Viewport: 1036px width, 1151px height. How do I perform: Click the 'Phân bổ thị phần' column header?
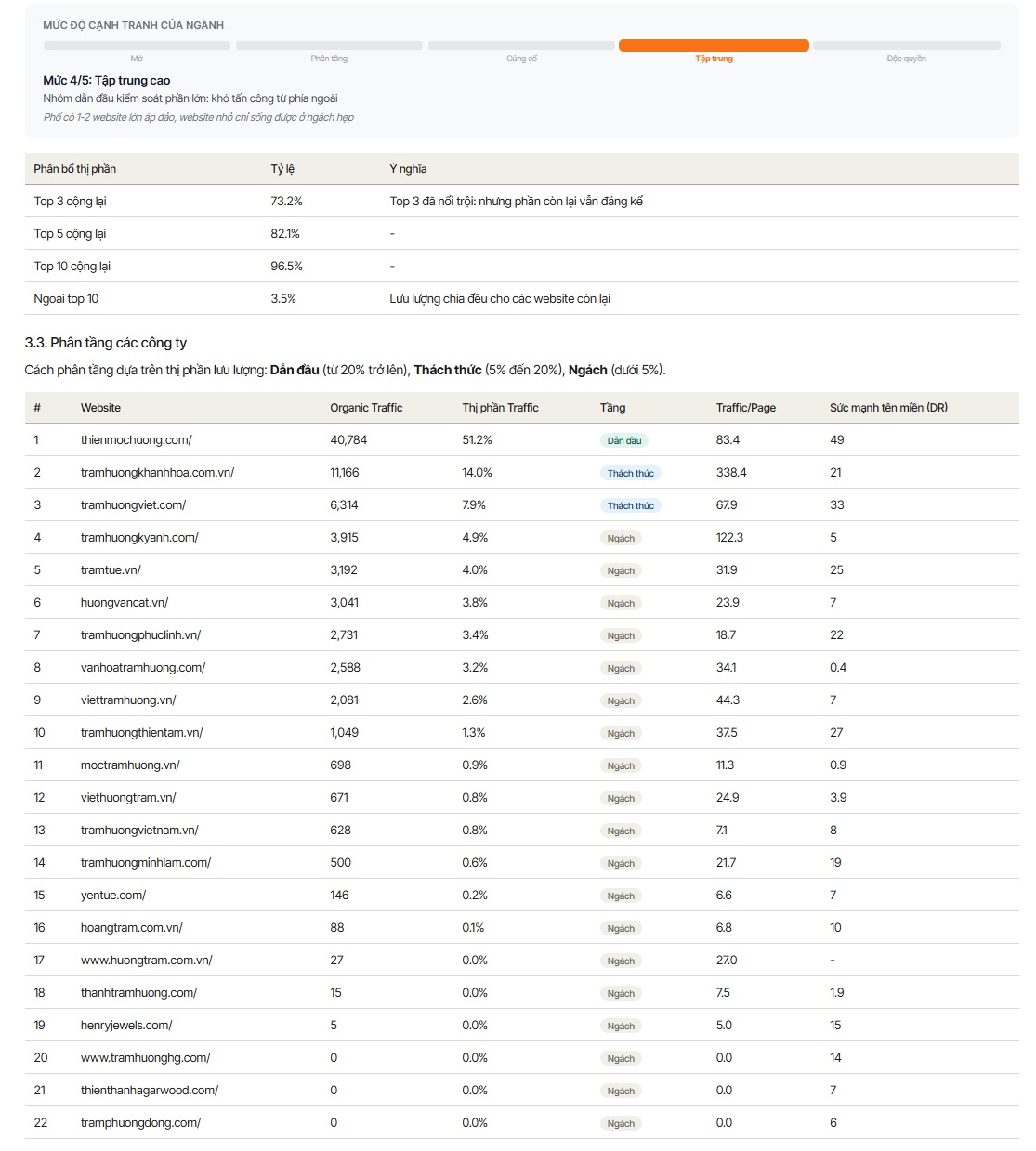[75, 169]
